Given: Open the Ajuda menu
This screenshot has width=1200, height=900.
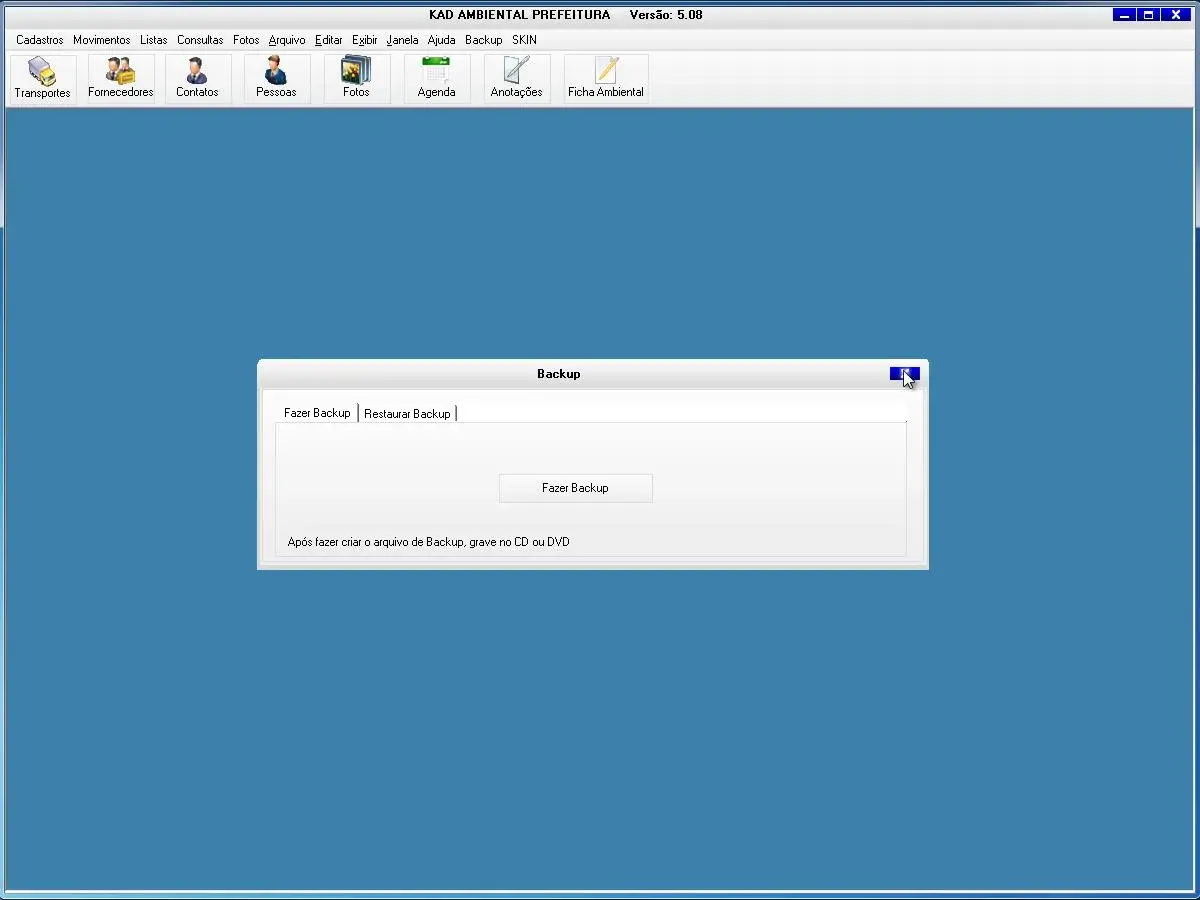Looking at the screenshot, I should (x=441, y=40).
